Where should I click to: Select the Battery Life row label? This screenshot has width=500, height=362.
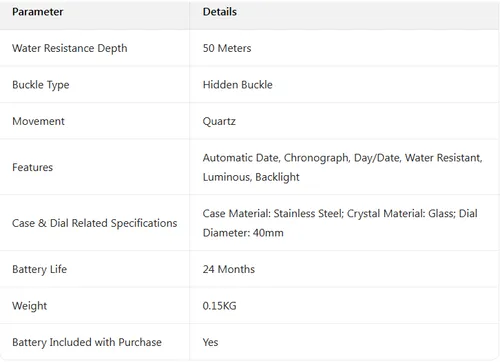pyautogui.click(x=40, y=269)
